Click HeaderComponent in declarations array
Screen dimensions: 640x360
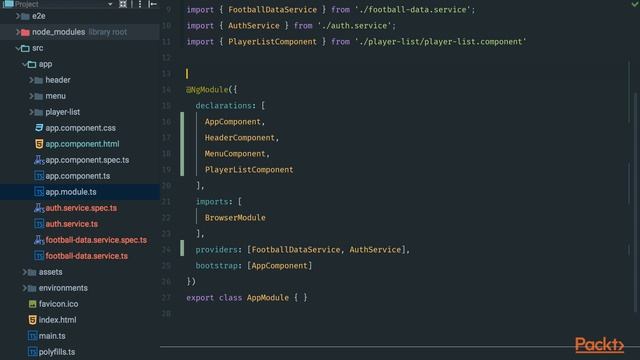click(x=240, y=138)
